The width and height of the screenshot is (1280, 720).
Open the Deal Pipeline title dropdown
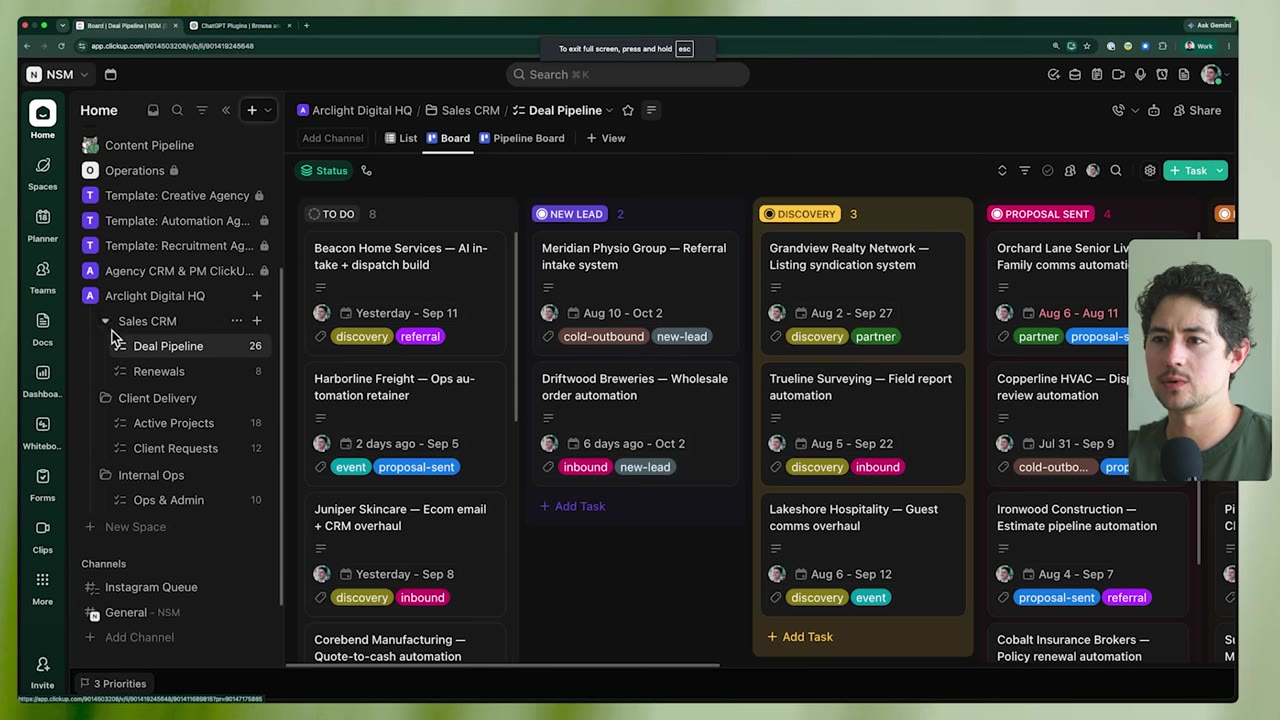(609, 110)
